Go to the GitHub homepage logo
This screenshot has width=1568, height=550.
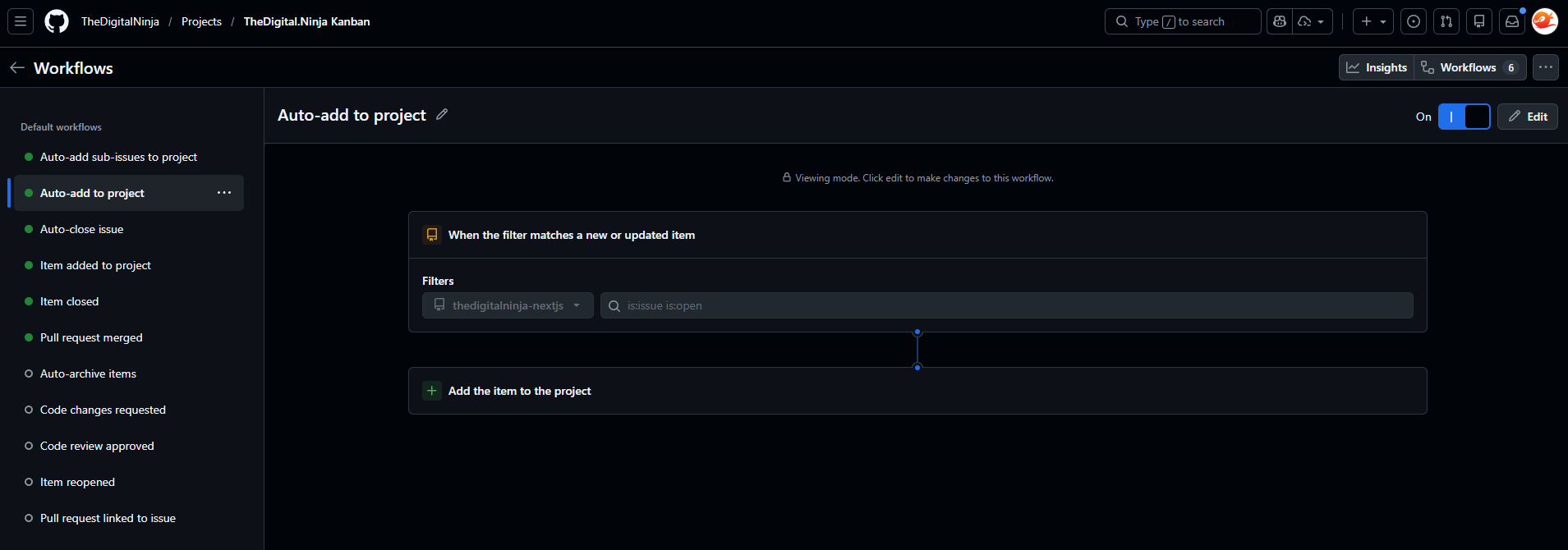coord(57,21)
